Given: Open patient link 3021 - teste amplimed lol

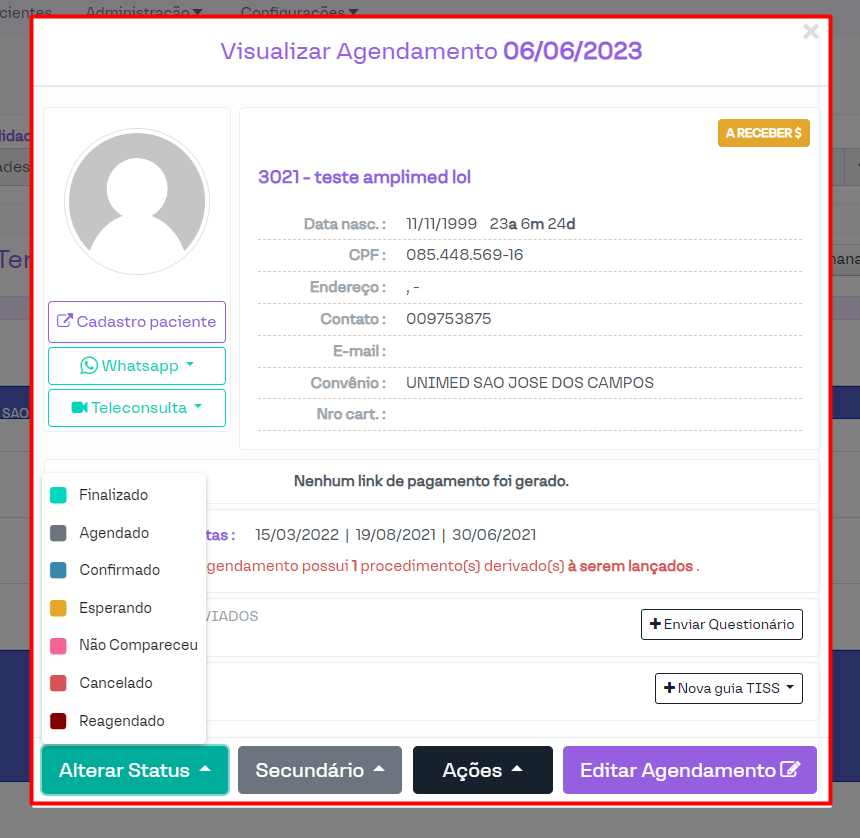Looking at the screenshot, I should 364,177.
